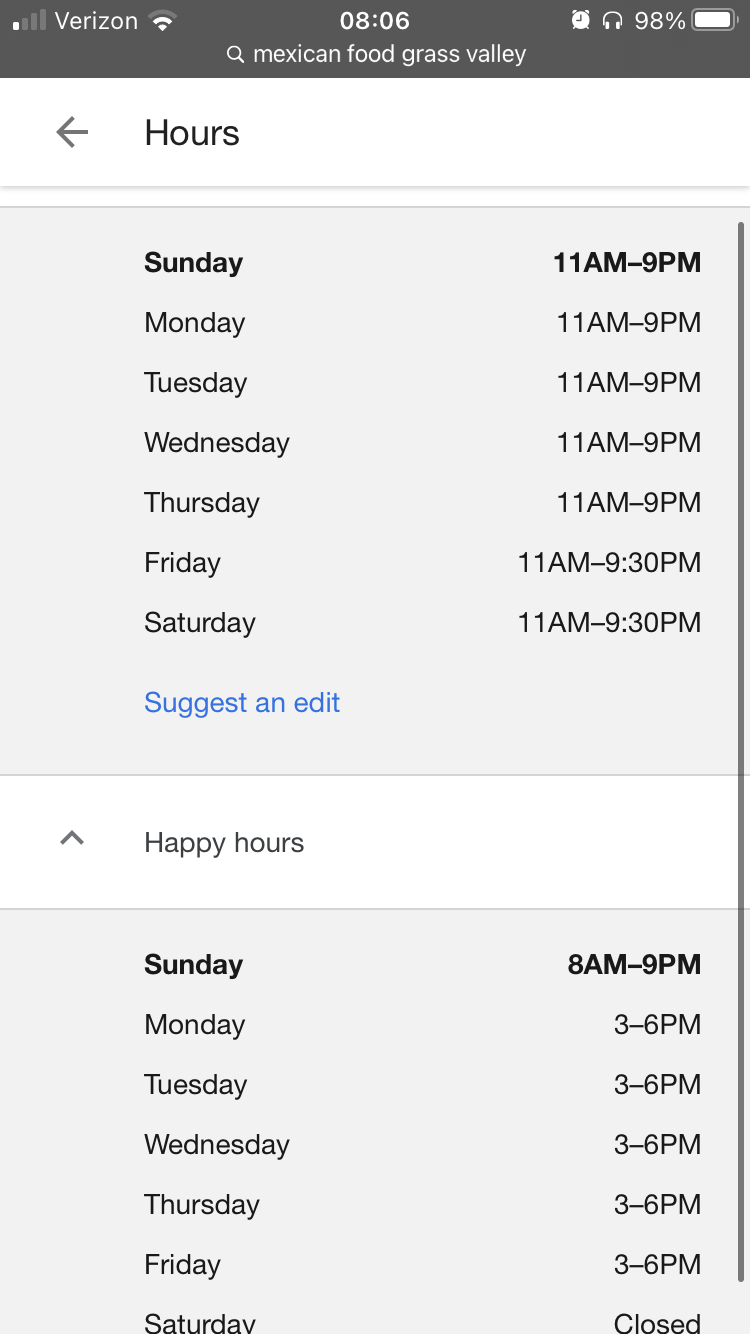The width and height of the screenshot is (750, 1334).
Task: Tap the headphones status icon
Action: pos(612,20)
